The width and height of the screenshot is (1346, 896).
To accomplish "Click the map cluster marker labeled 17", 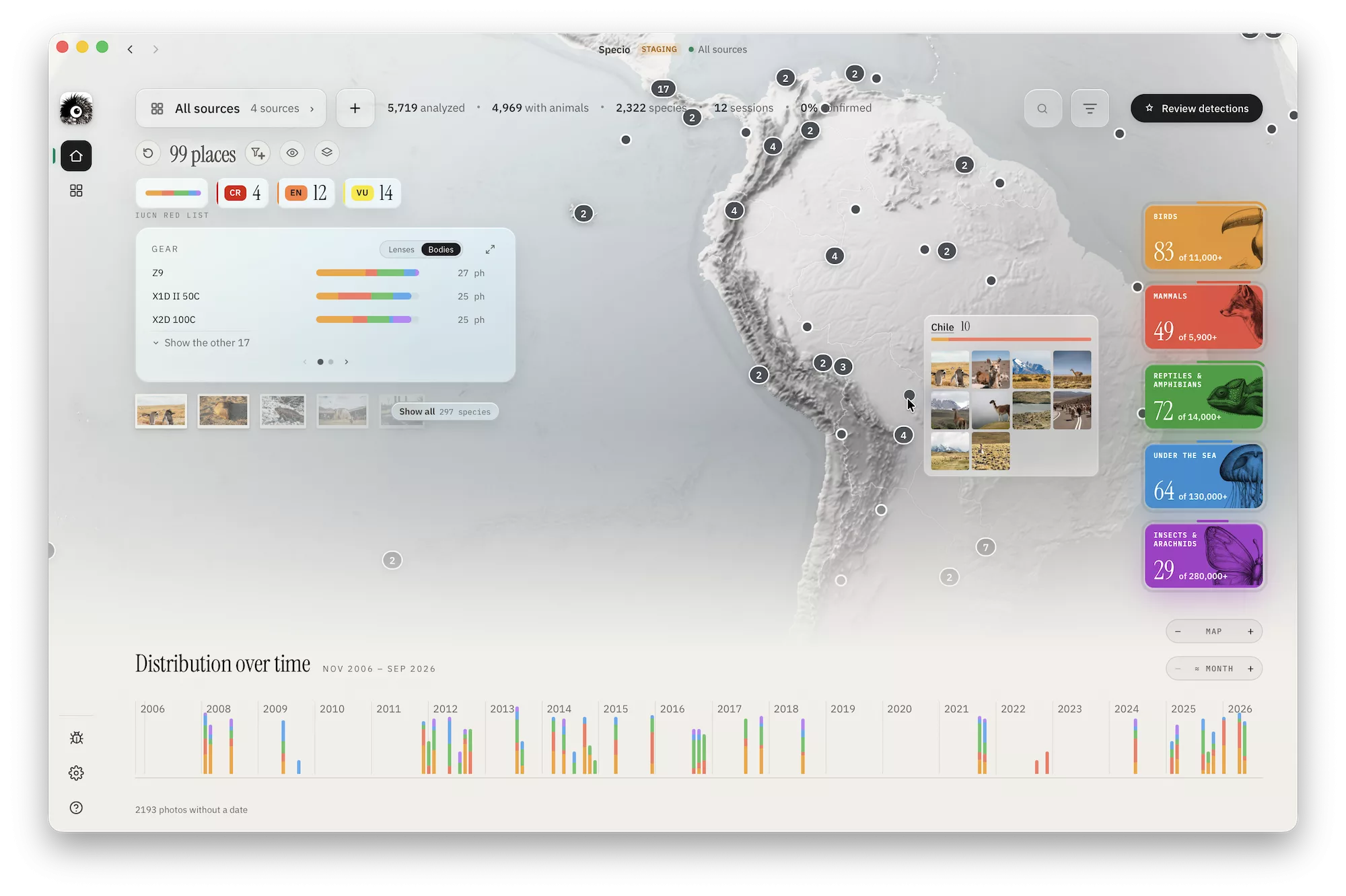I will click(x=664, y=89).
